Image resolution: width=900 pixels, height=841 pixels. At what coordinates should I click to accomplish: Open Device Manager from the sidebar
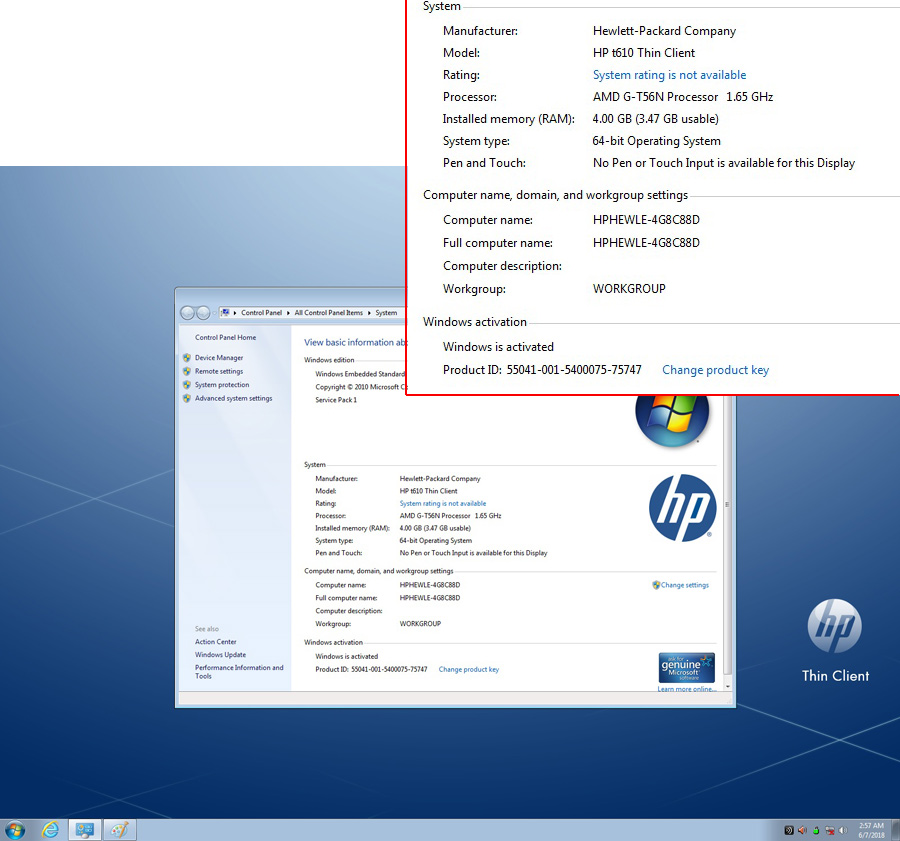(219, 358)
